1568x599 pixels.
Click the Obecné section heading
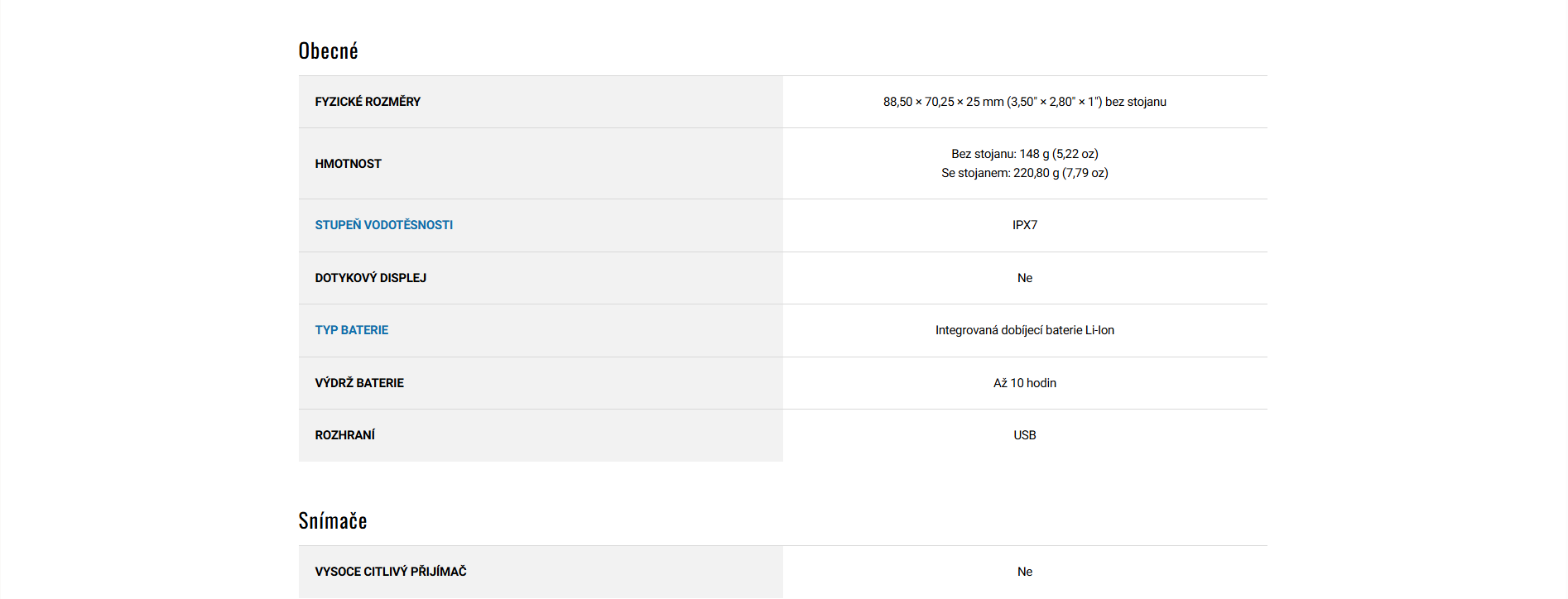point(328,51)
